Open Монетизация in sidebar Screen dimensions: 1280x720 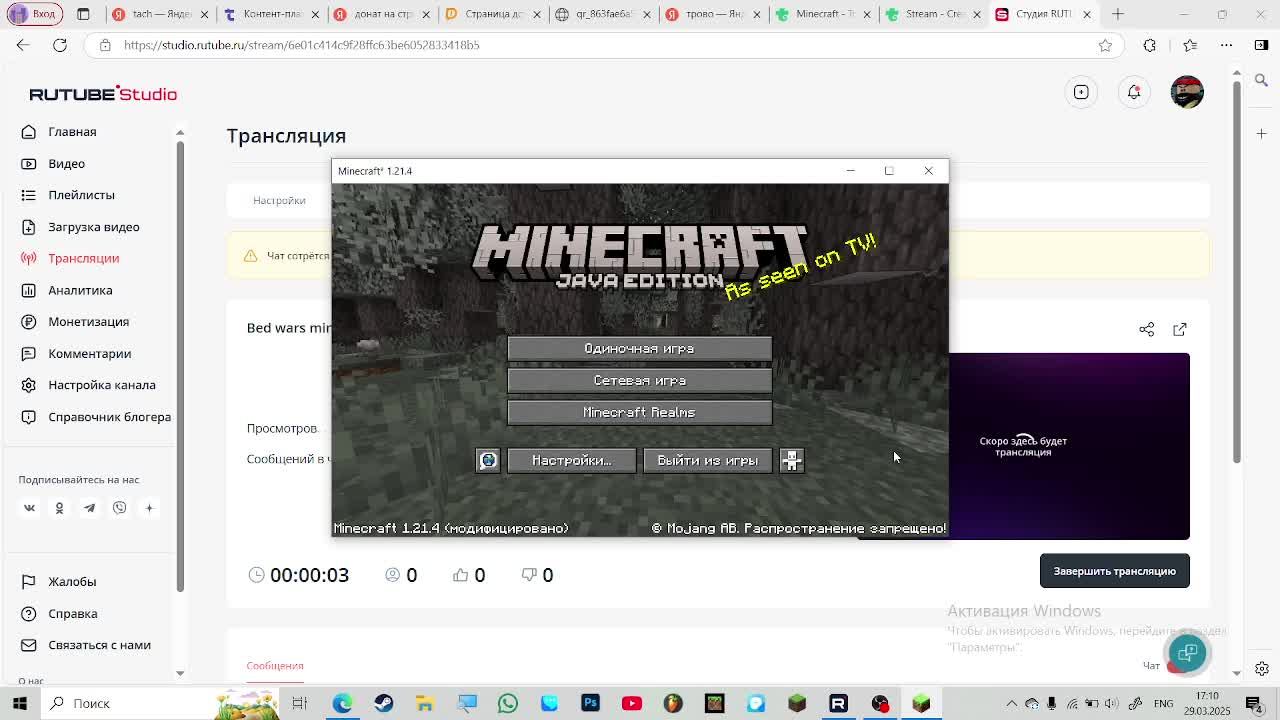(x=88, y=322)
